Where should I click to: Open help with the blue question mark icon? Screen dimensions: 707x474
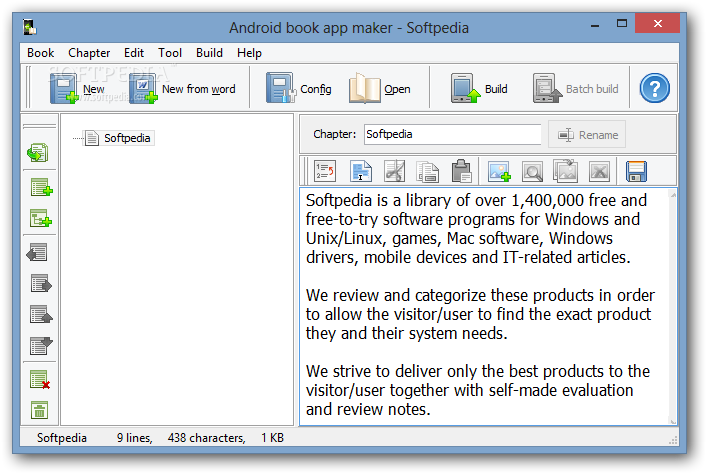[654, 88]
